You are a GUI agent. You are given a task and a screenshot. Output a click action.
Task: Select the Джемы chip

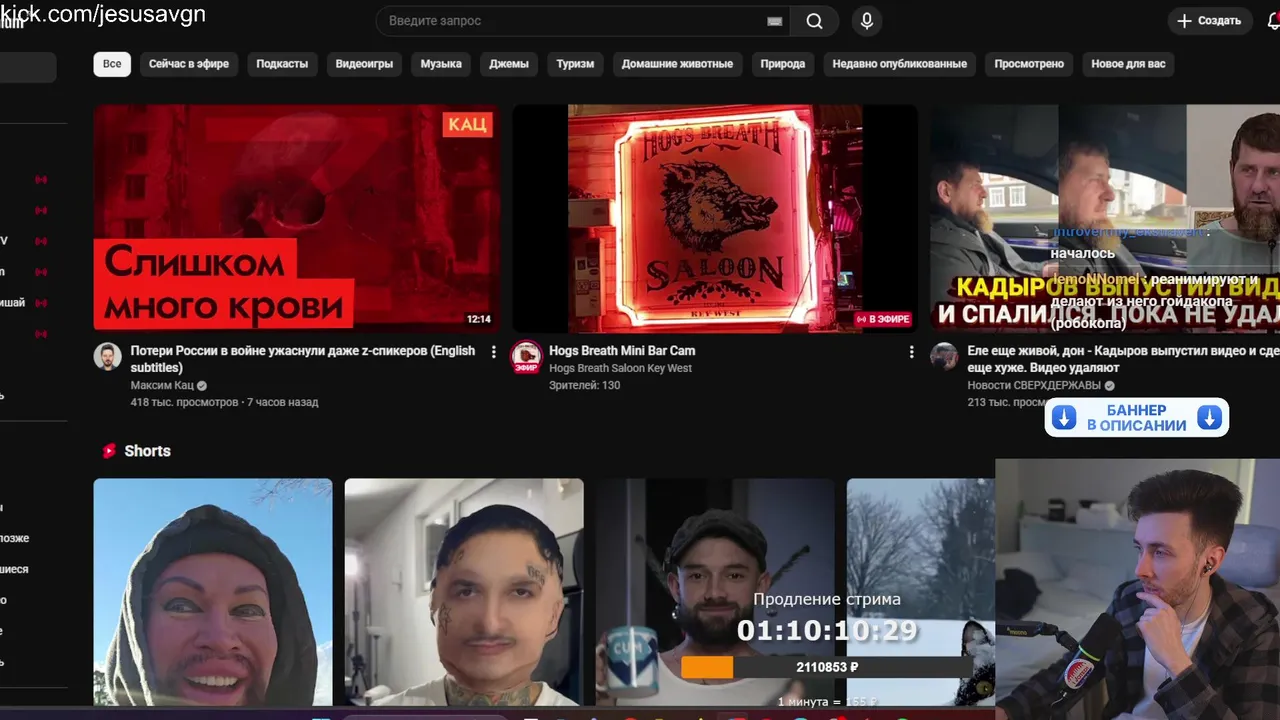point(509,64)
